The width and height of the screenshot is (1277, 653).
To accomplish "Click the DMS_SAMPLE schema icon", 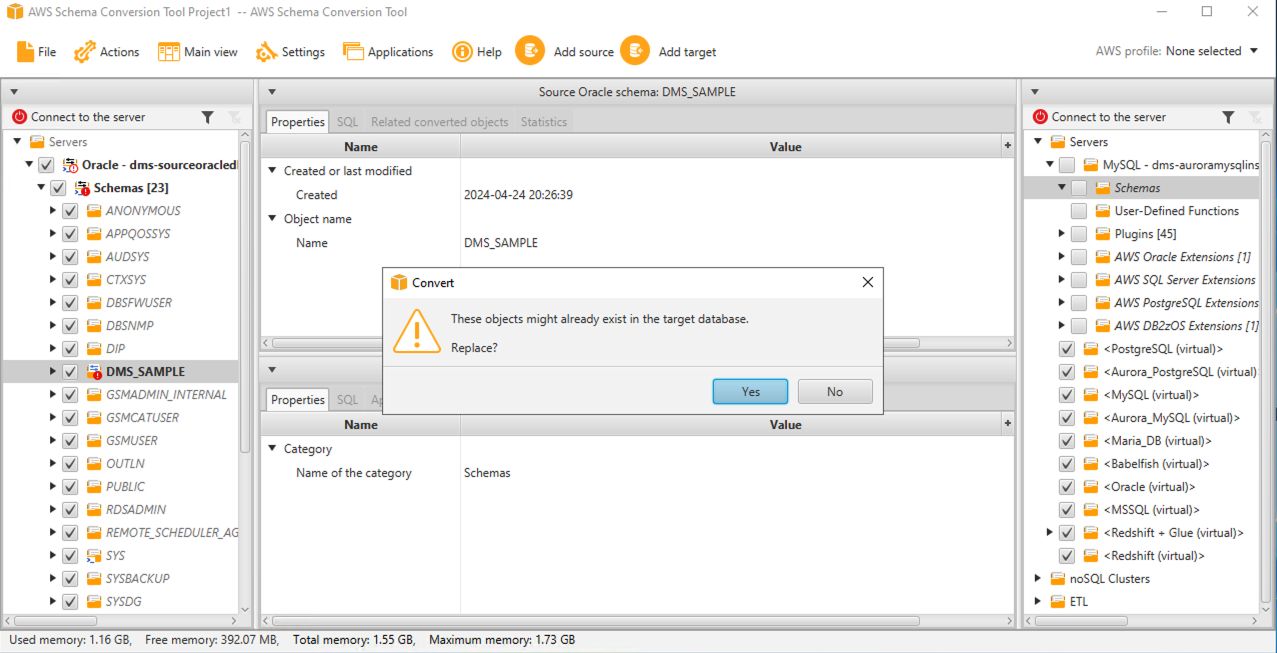I will point(95,371).
